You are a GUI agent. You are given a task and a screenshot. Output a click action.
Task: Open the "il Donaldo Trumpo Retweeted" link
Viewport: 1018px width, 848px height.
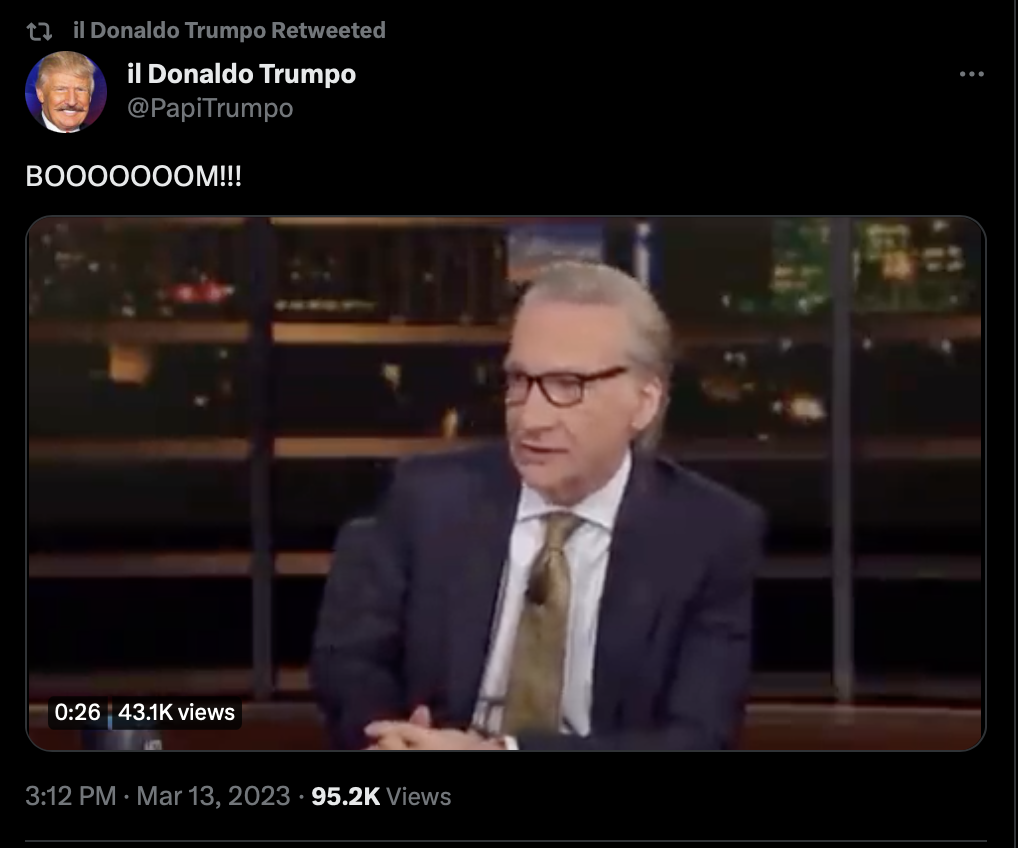click(x=229, y=30)
